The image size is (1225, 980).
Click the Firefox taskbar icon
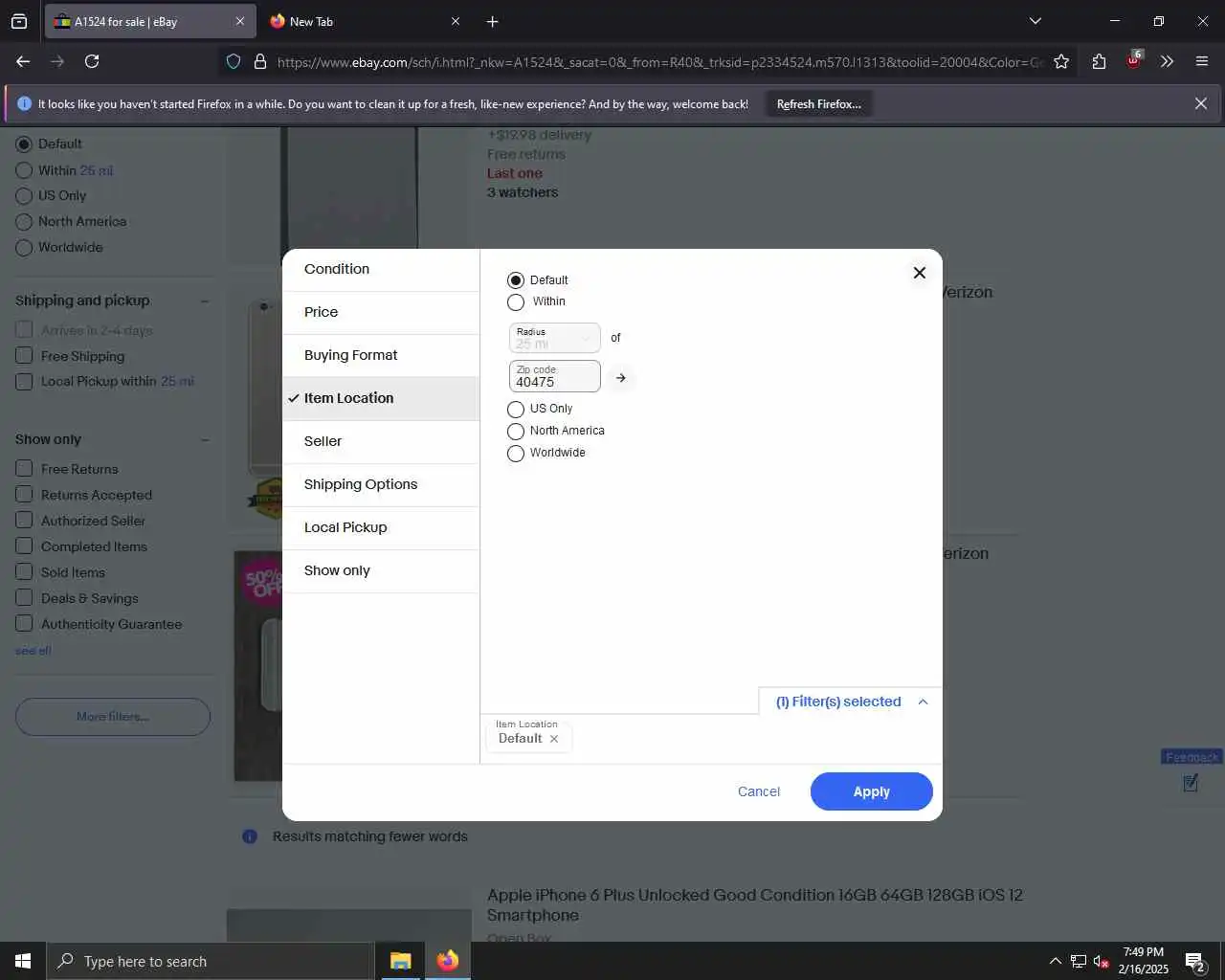click(447, 961)
